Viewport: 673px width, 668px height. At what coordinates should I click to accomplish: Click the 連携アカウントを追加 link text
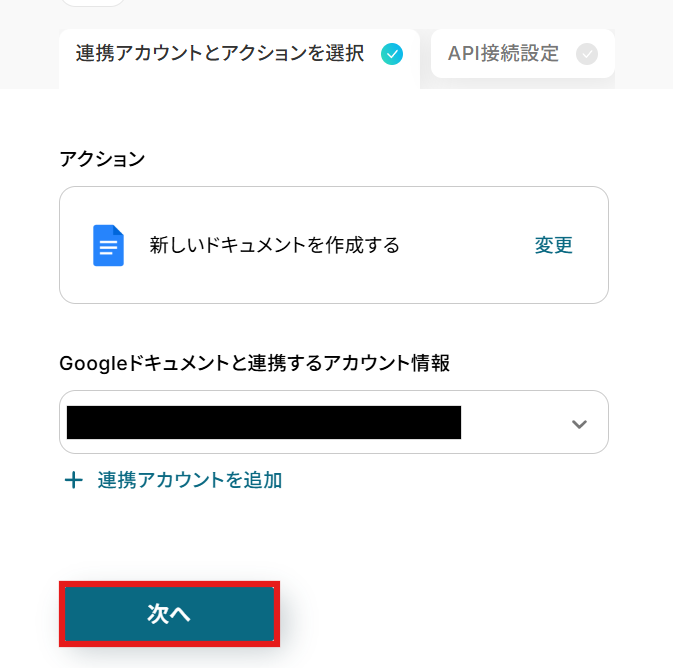click(190, 480)
